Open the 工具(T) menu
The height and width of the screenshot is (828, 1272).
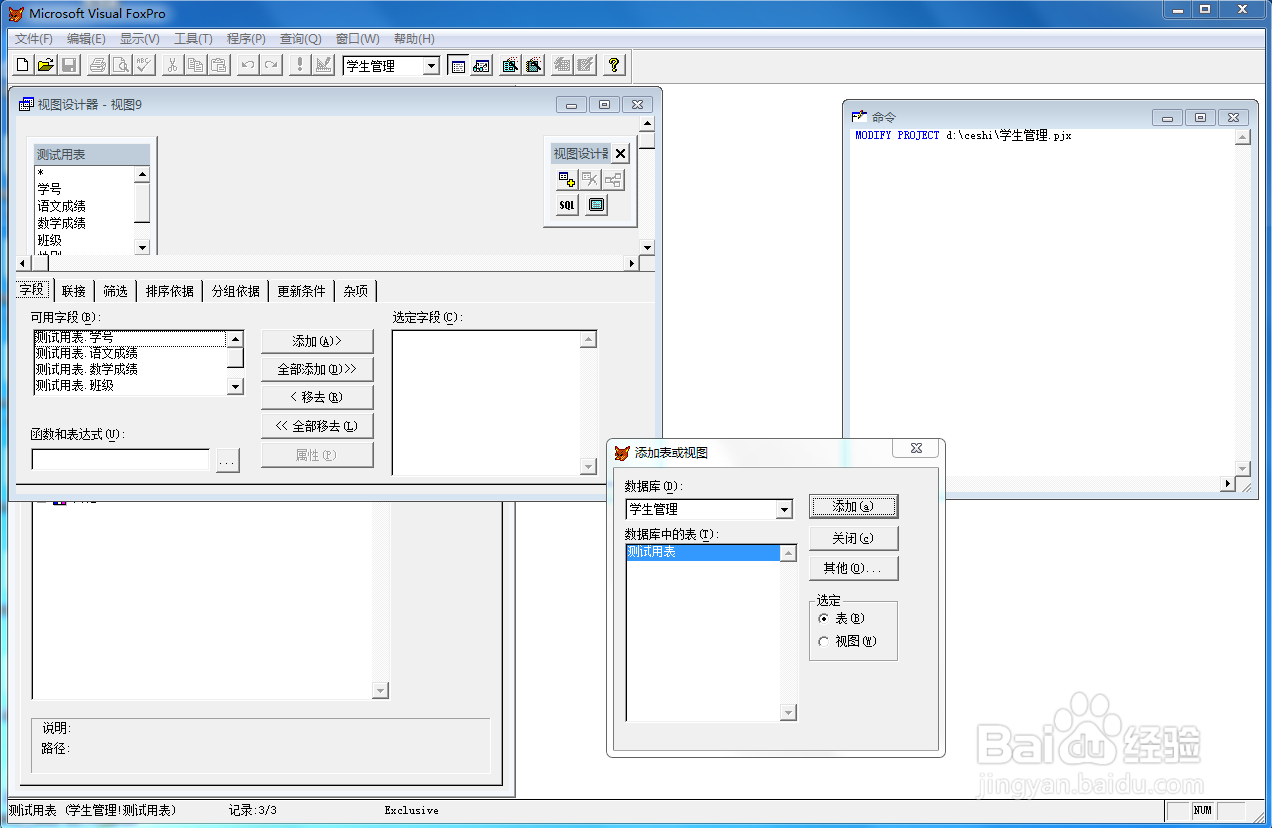click(x=193, y=39)
